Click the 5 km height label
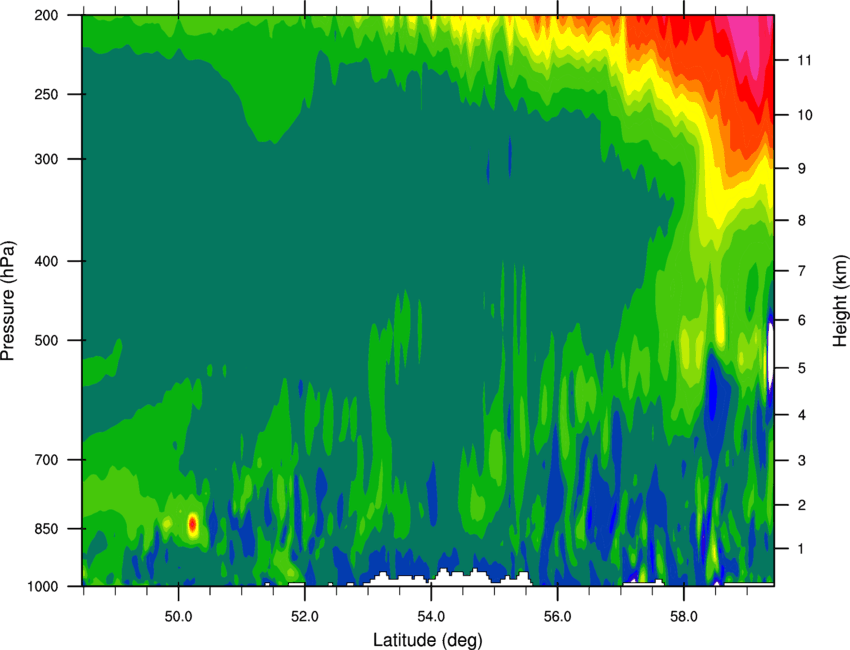The height and width of the screenshot is (650, 850). tap(801, 368)
